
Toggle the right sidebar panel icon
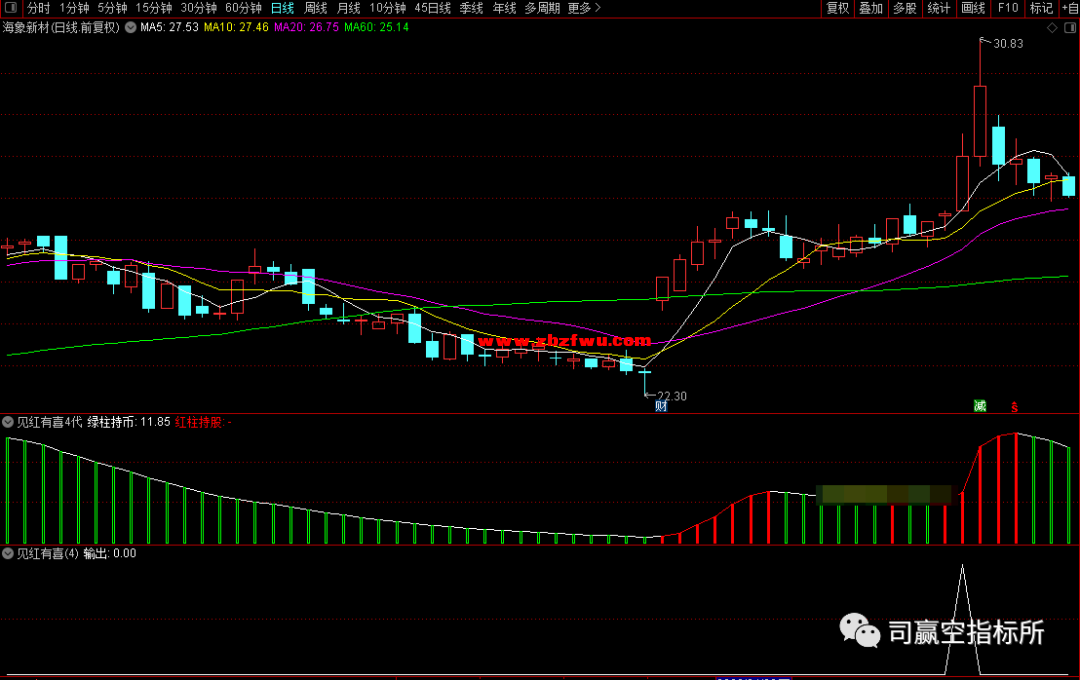1070,28
